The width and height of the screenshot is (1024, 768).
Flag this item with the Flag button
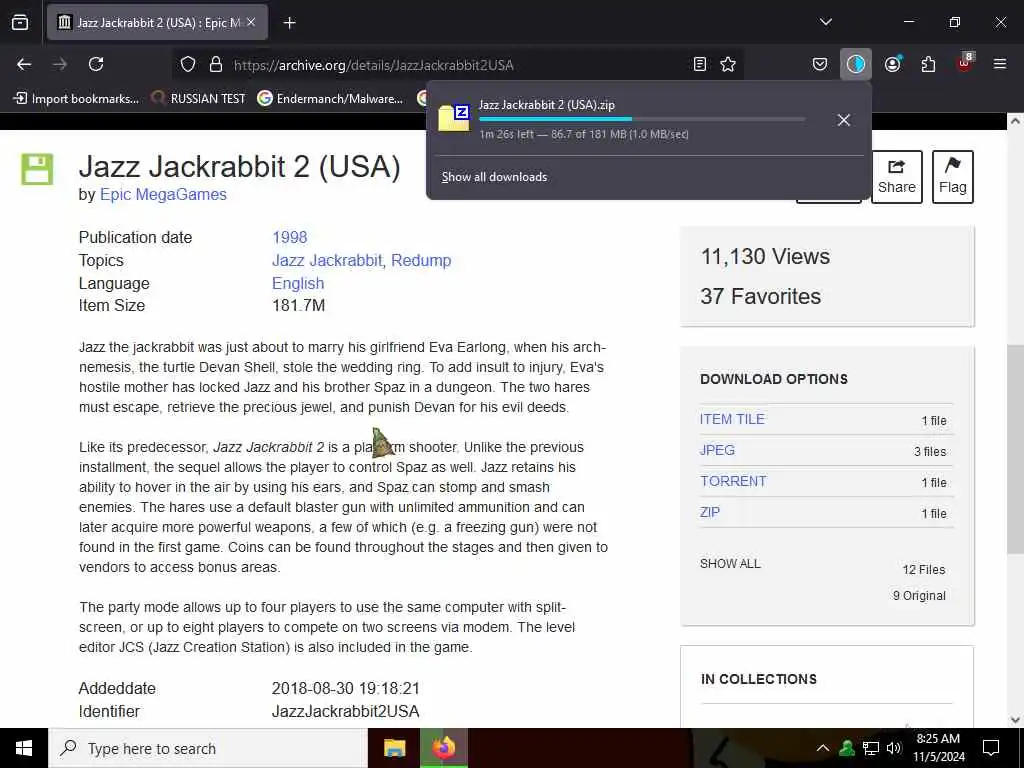[953, 177]
